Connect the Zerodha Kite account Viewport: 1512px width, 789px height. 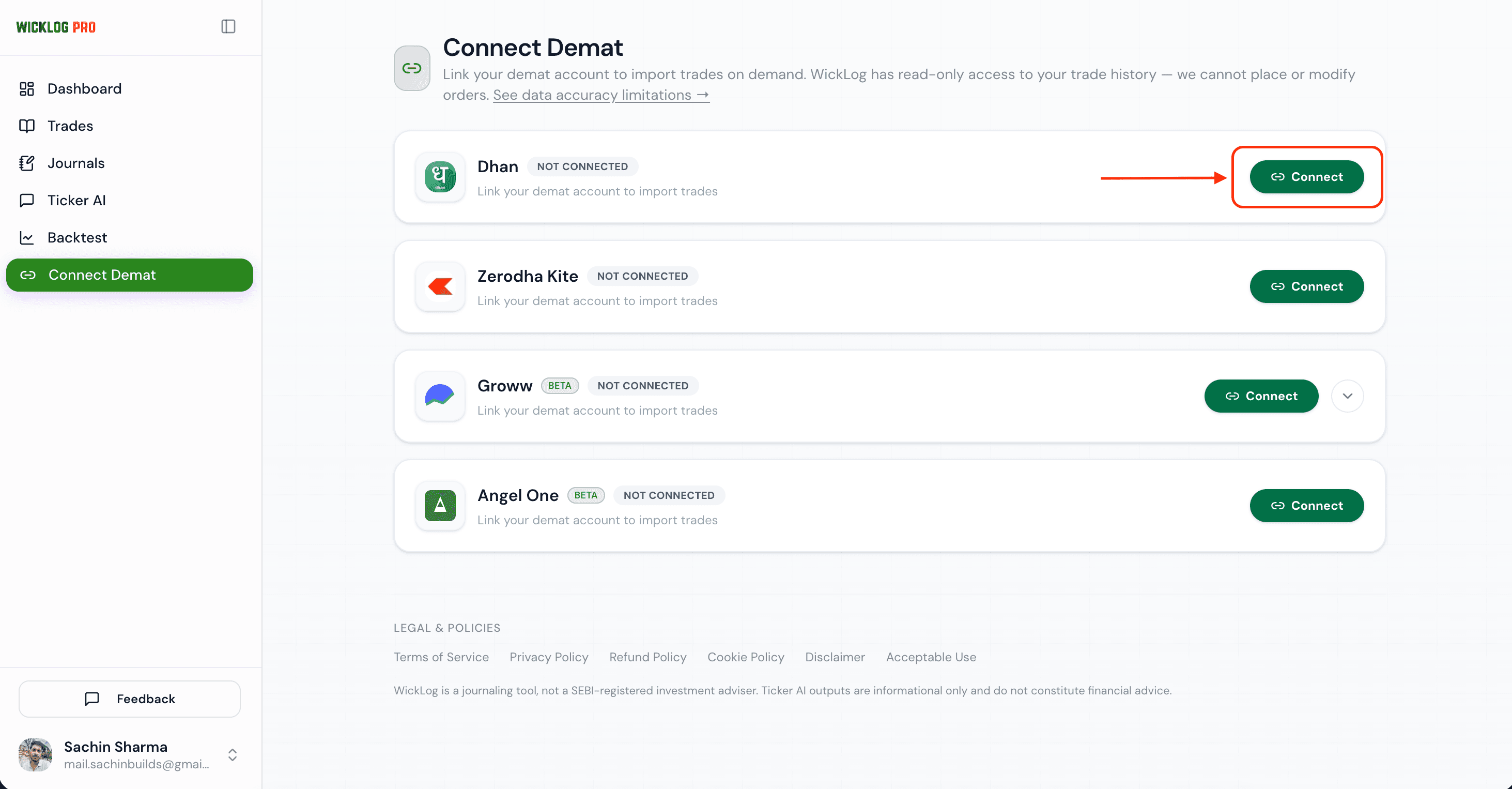click(x=1306, y=286)
